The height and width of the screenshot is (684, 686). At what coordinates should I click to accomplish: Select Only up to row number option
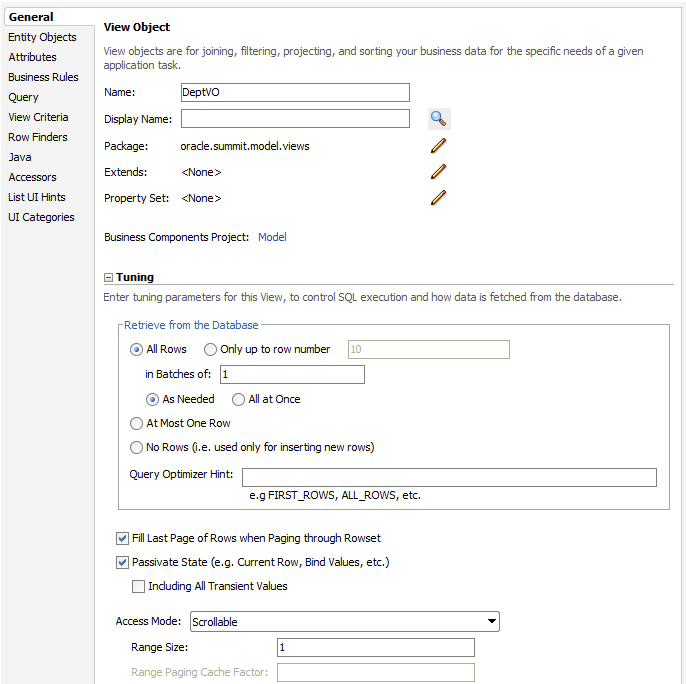pyautogui.click(x=210, y=349)
